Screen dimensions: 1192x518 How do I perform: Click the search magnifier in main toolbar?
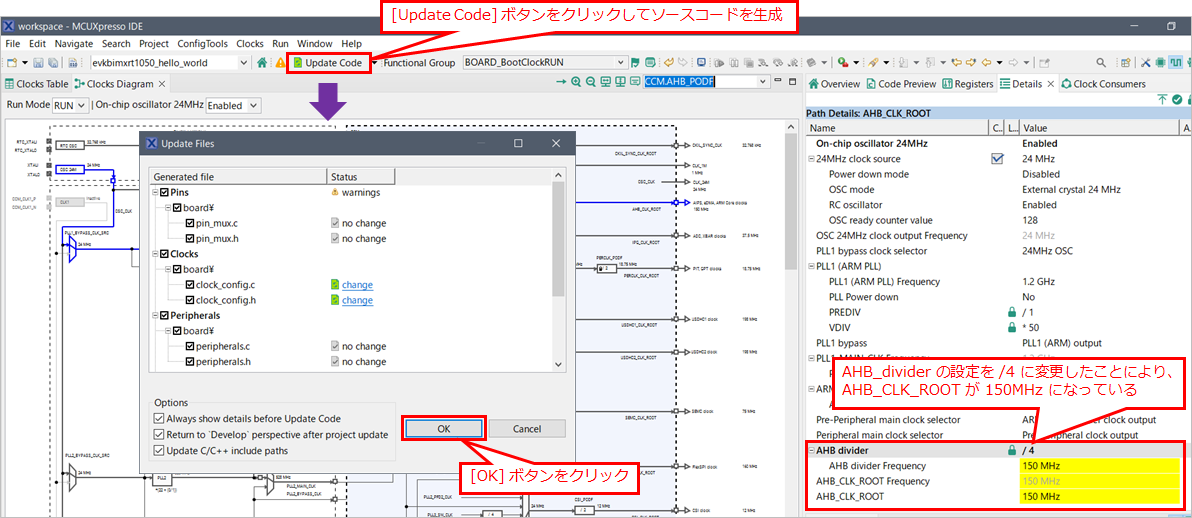(x=1101, y=62)
